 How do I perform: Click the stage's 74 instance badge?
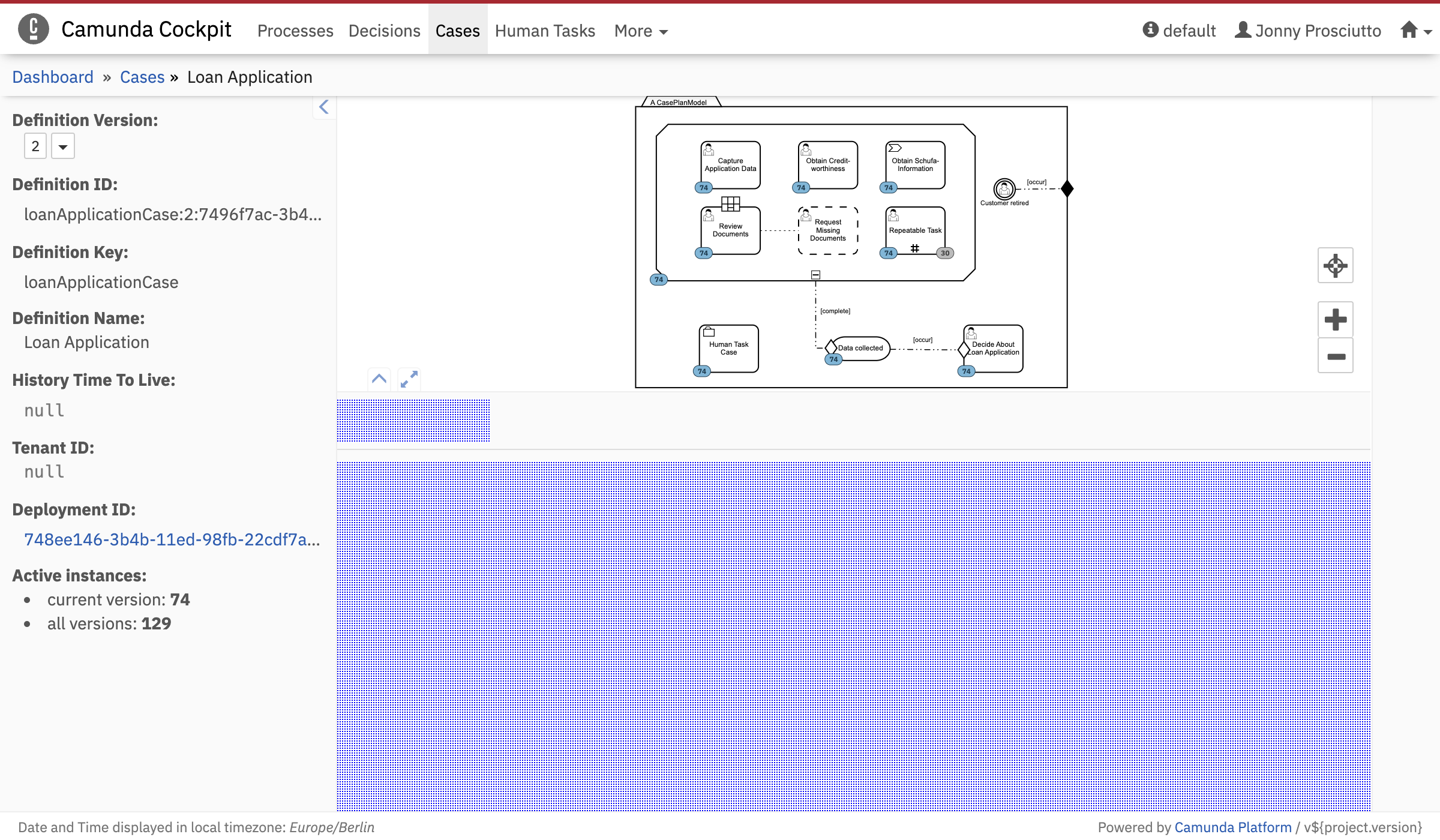659,280
